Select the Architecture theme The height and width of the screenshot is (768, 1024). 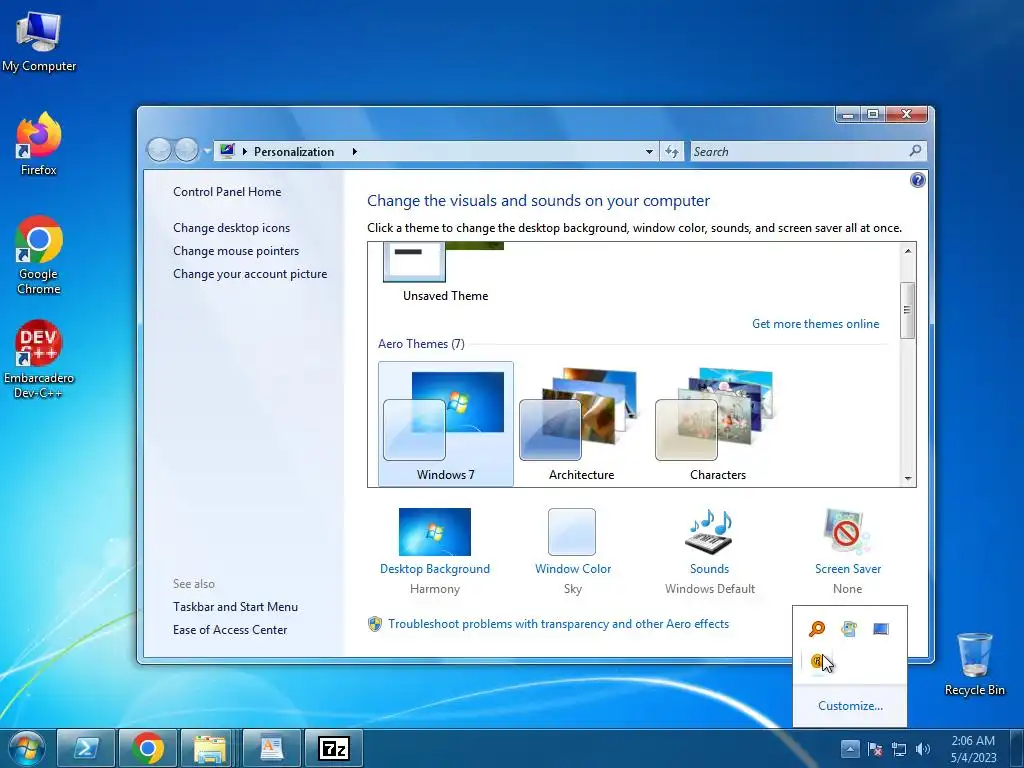[x=581, y=424]
